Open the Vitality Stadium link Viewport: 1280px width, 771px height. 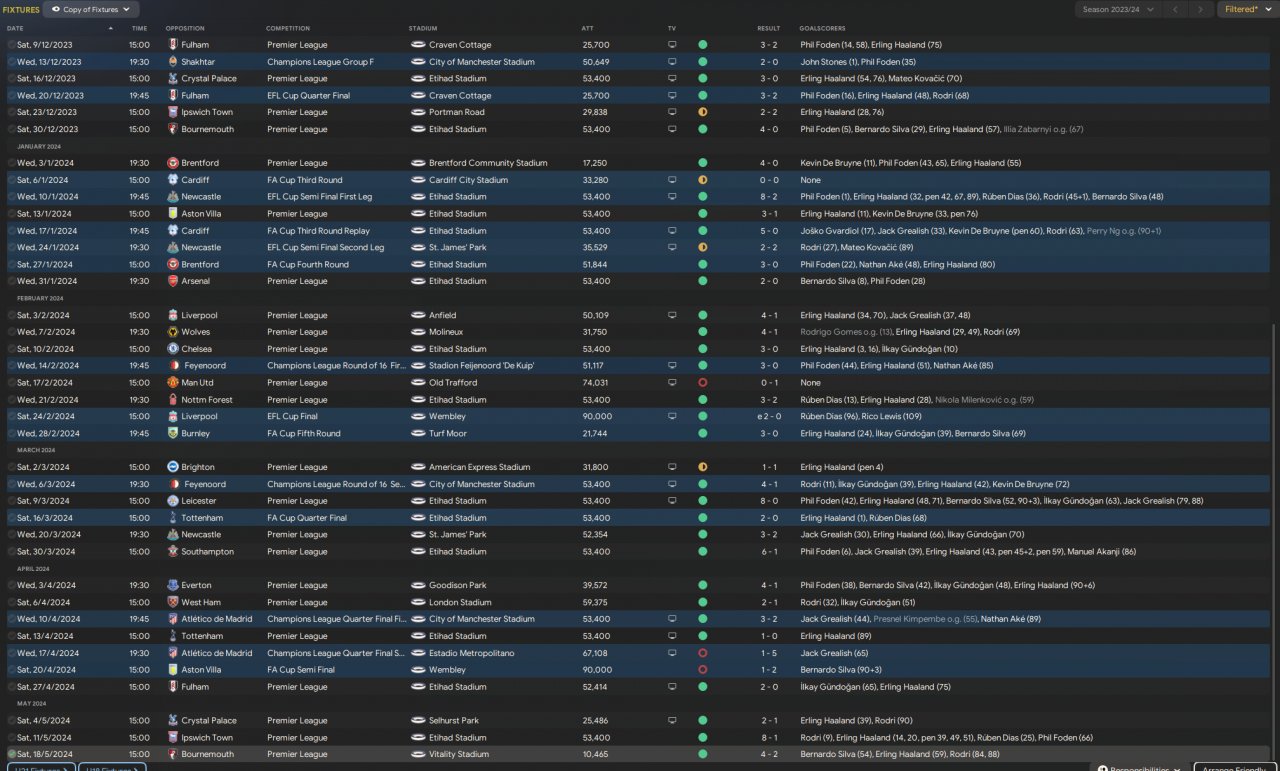[x=459, y=754]
